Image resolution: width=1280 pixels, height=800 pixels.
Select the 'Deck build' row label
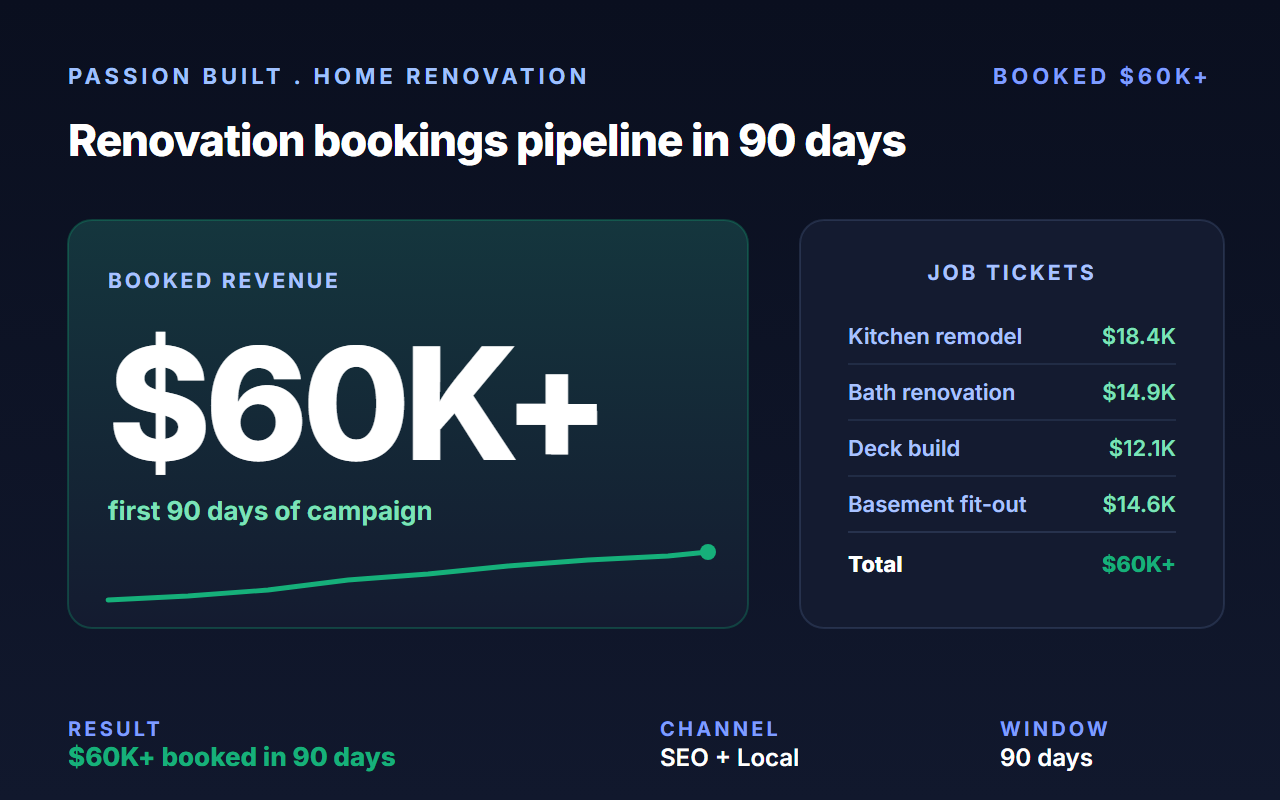[904, 449]
